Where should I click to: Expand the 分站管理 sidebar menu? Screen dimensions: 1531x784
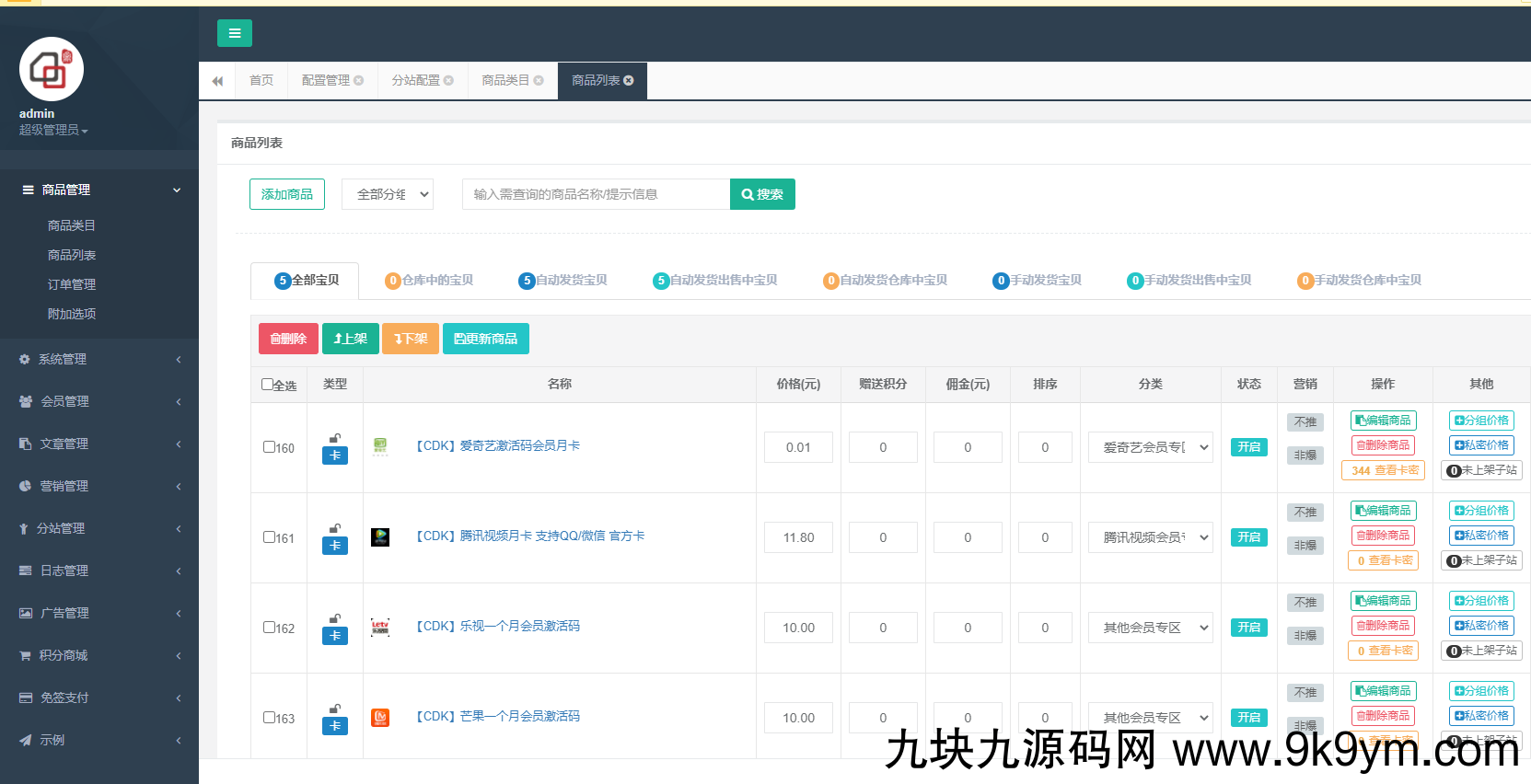[99, 528]
